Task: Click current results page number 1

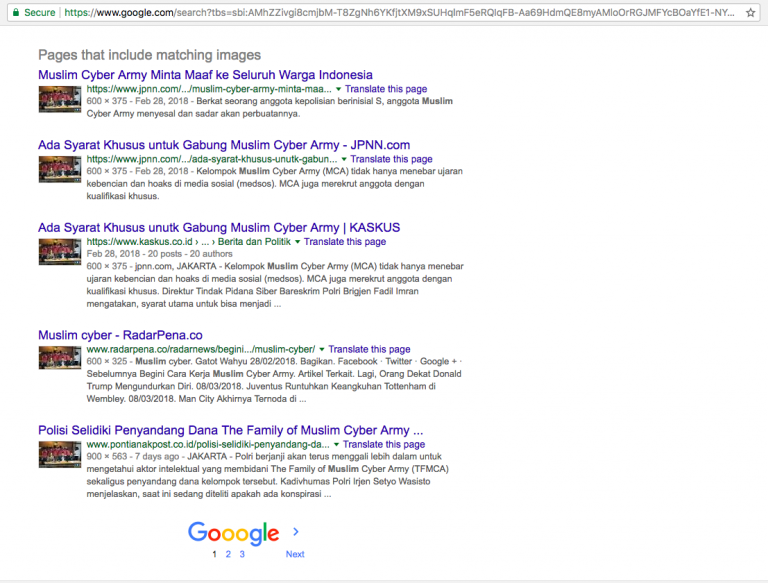Action: 215,554
